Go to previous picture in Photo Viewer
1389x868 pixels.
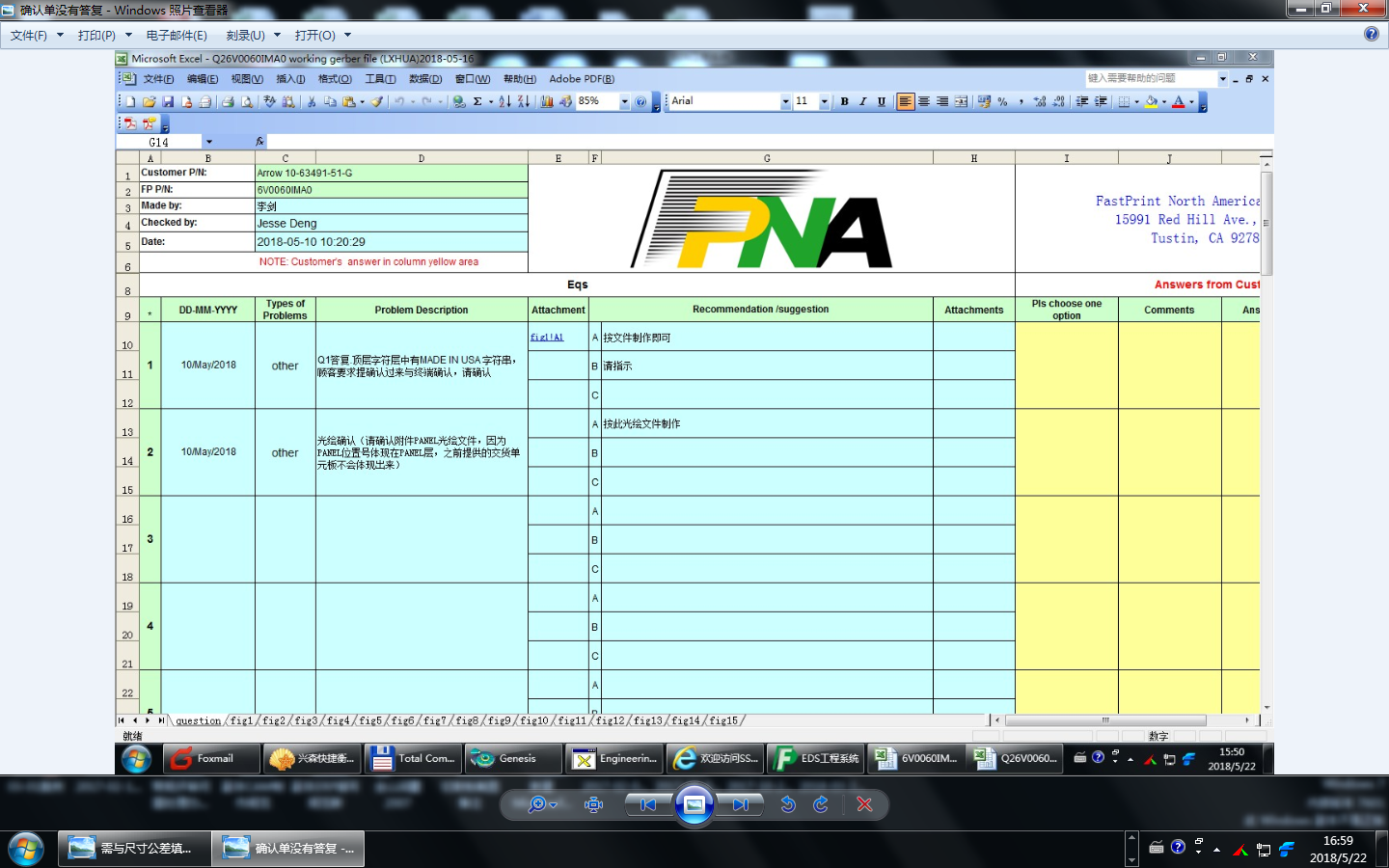click(x=648, y=804)
